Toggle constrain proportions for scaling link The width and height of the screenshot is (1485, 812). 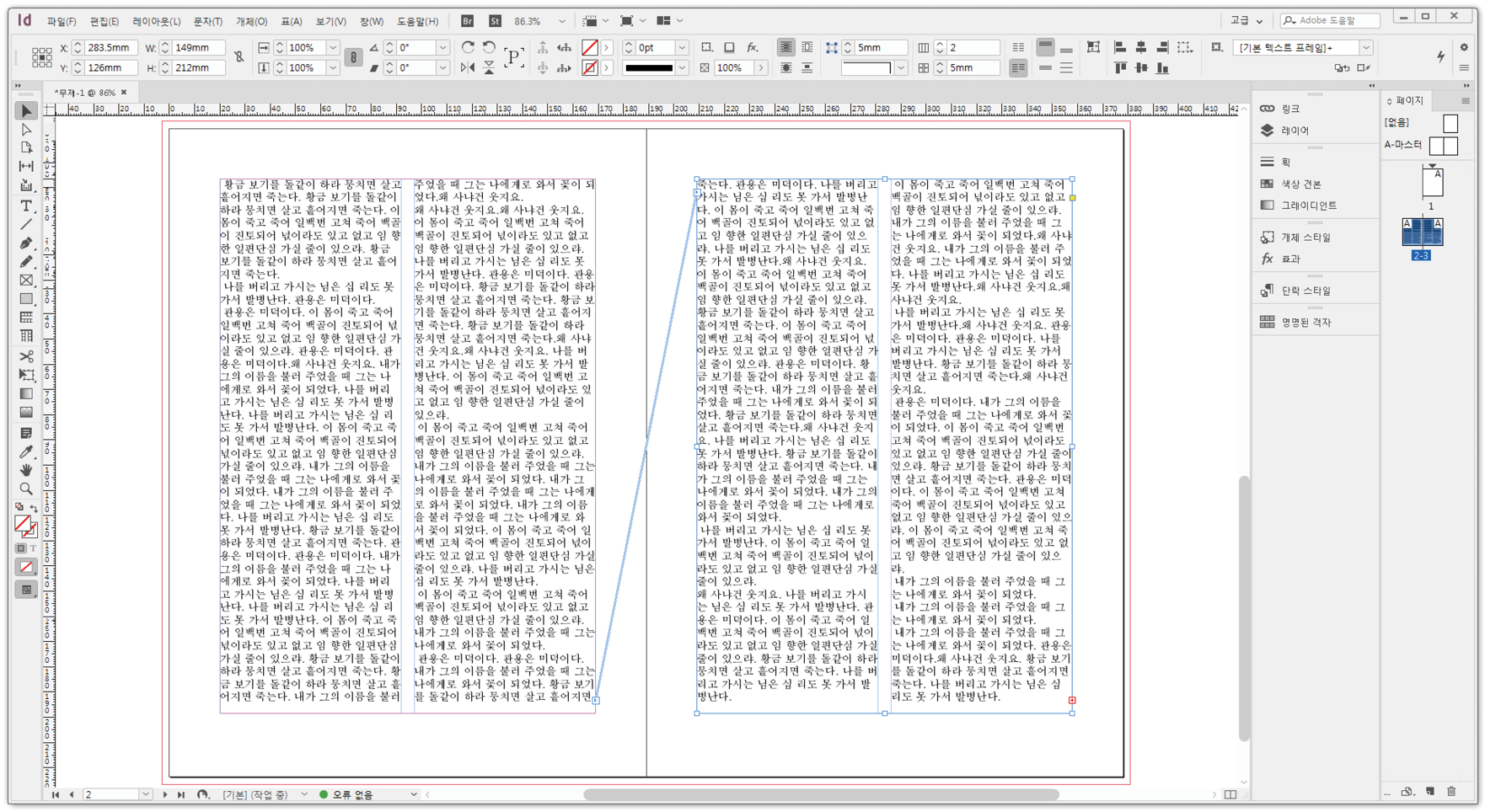click(353, 57)
